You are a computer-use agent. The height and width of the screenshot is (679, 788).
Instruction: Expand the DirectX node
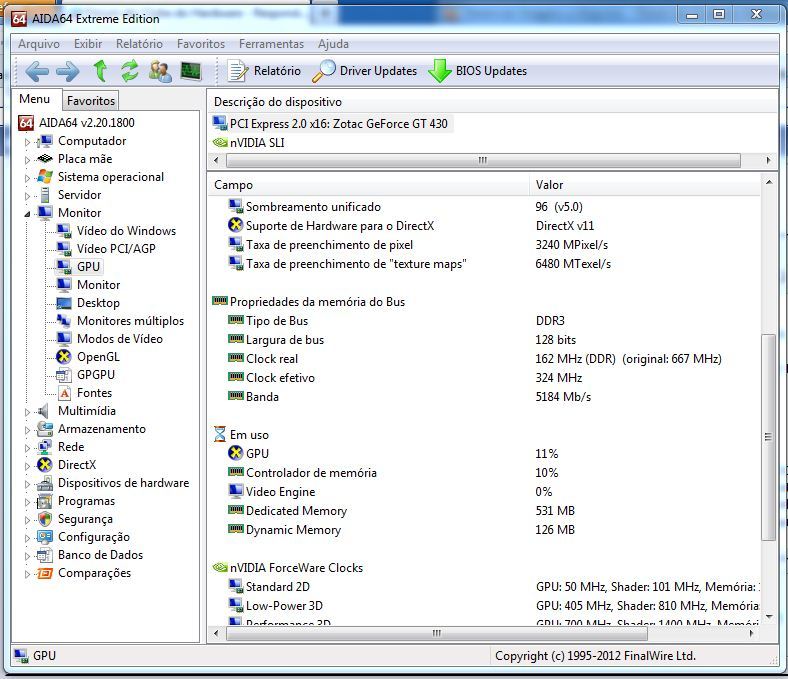click(x=28, y=465)
